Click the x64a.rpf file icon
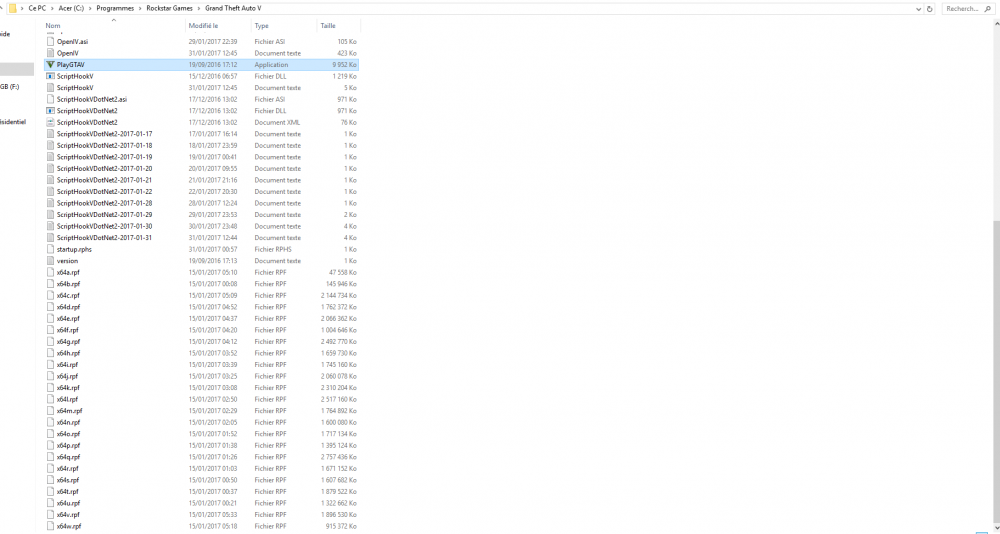Viewport: 1000px width, 534px height. pos(50,272)
